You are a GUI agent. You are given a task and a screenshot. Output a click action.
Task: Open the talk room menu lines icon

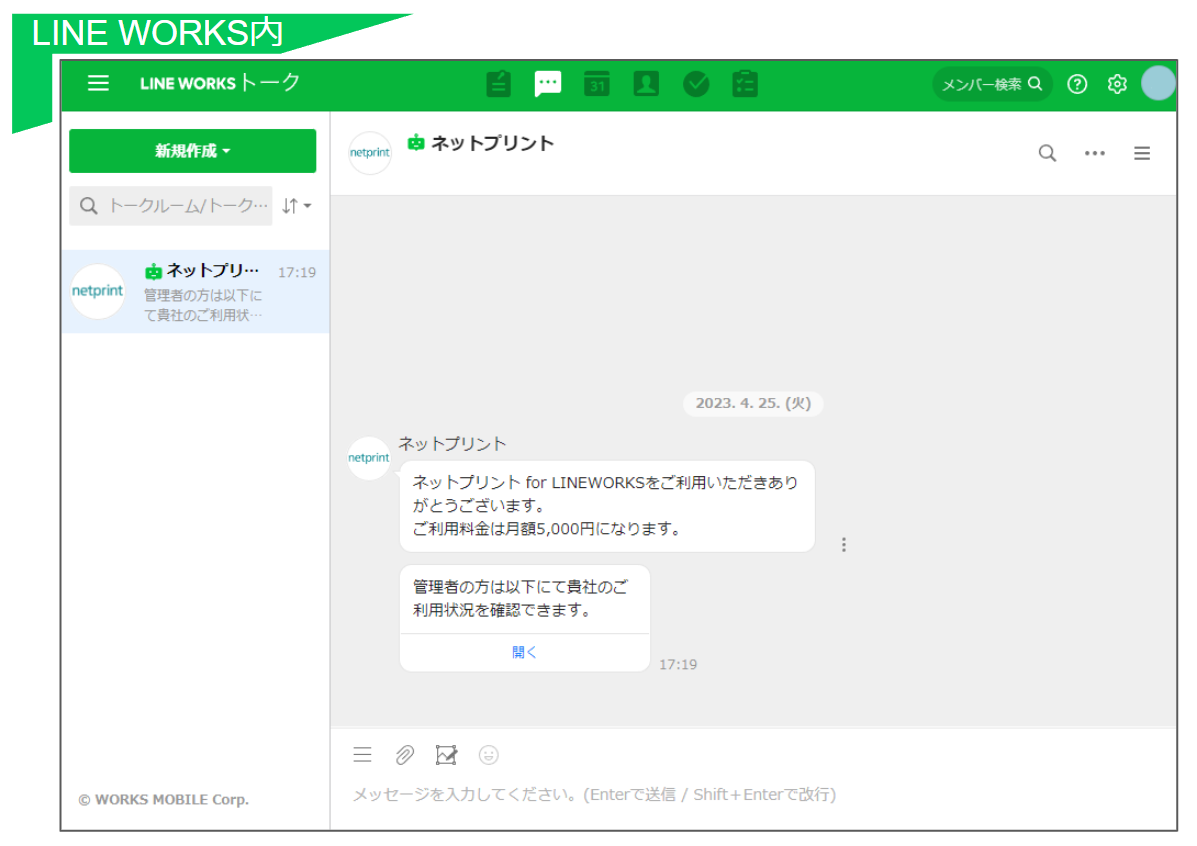tap(1142, 153)
